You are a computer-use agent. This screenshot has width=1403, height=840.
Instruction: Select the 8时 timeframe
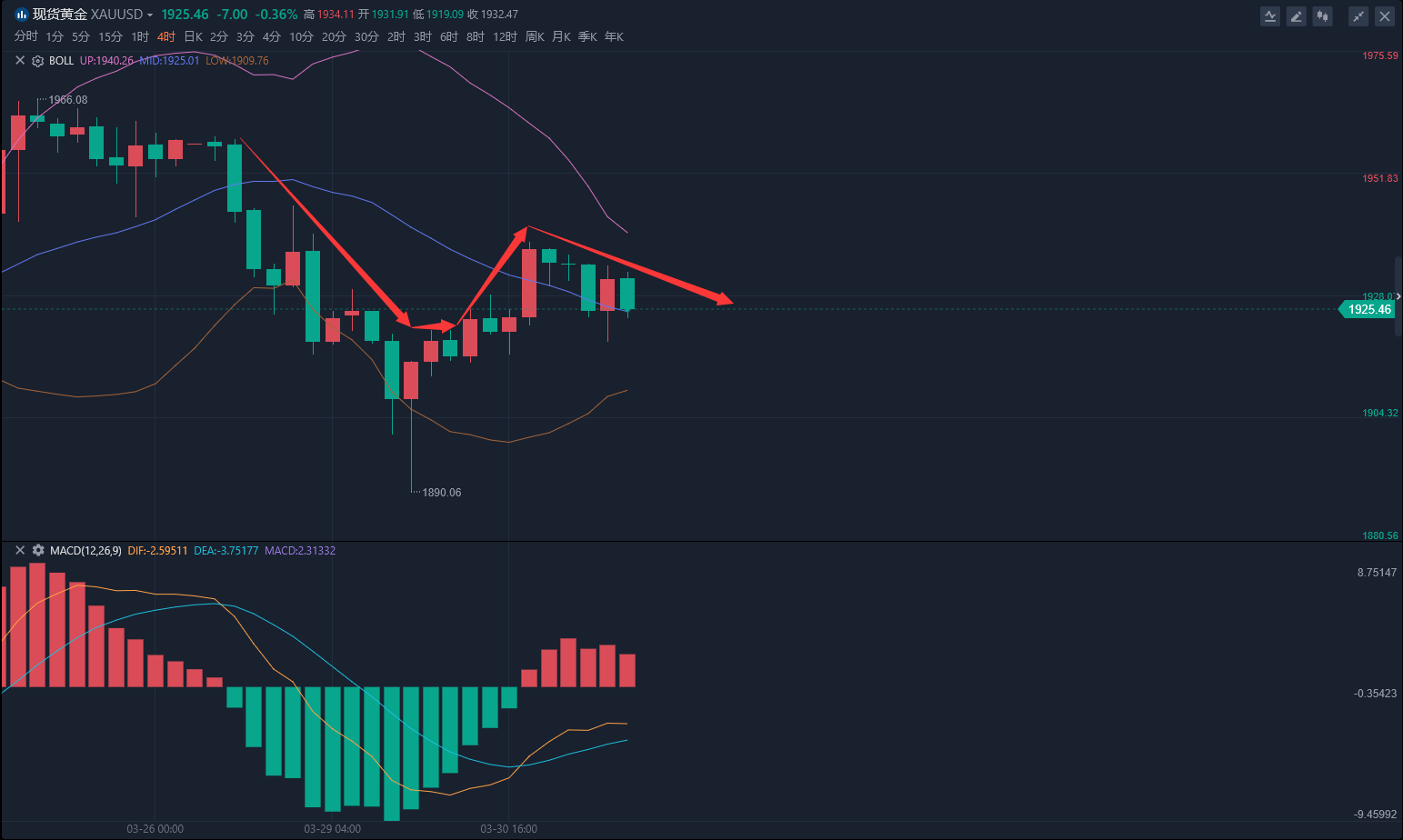tap(476, 36)
